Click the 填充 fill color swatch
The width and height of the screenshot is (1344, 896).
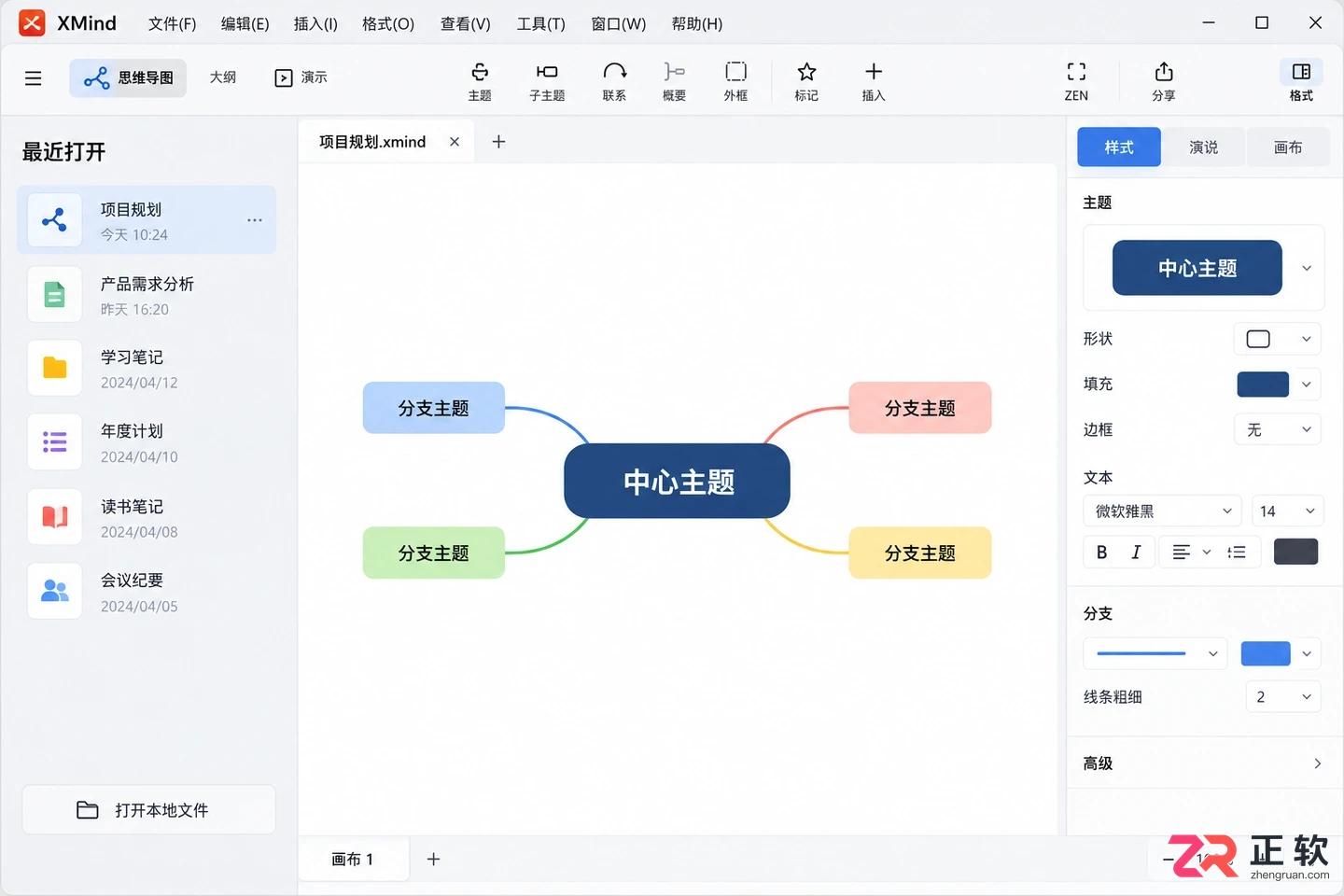(1263, 385)
